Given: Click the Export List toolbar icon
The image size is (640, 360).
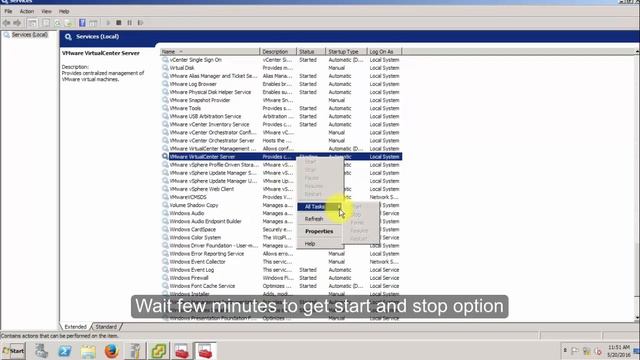Looking at the screenshot, I should (x=69, y=23).
